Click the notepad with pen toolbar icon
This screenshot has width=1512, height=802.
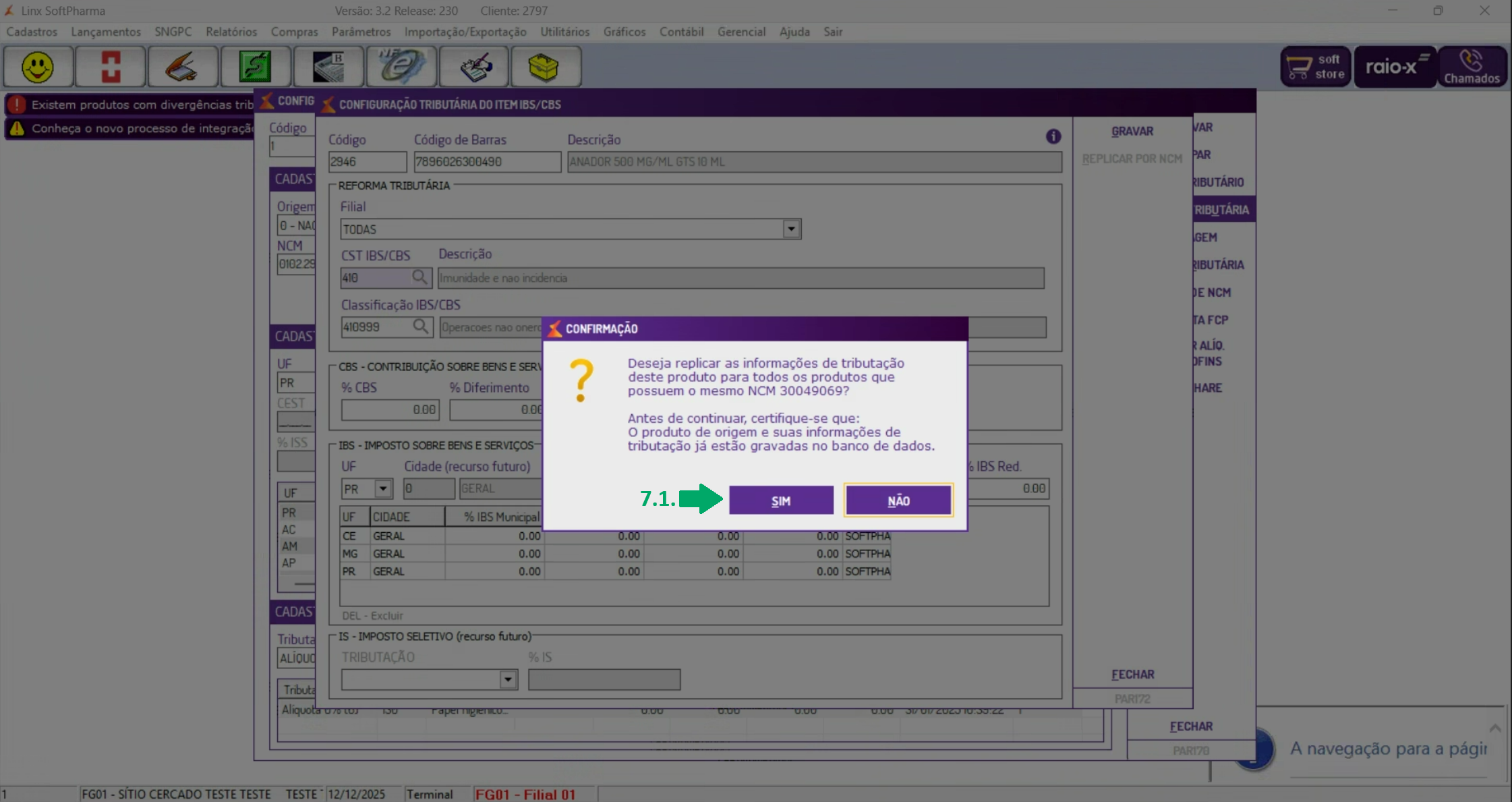[x=474, y=67]
